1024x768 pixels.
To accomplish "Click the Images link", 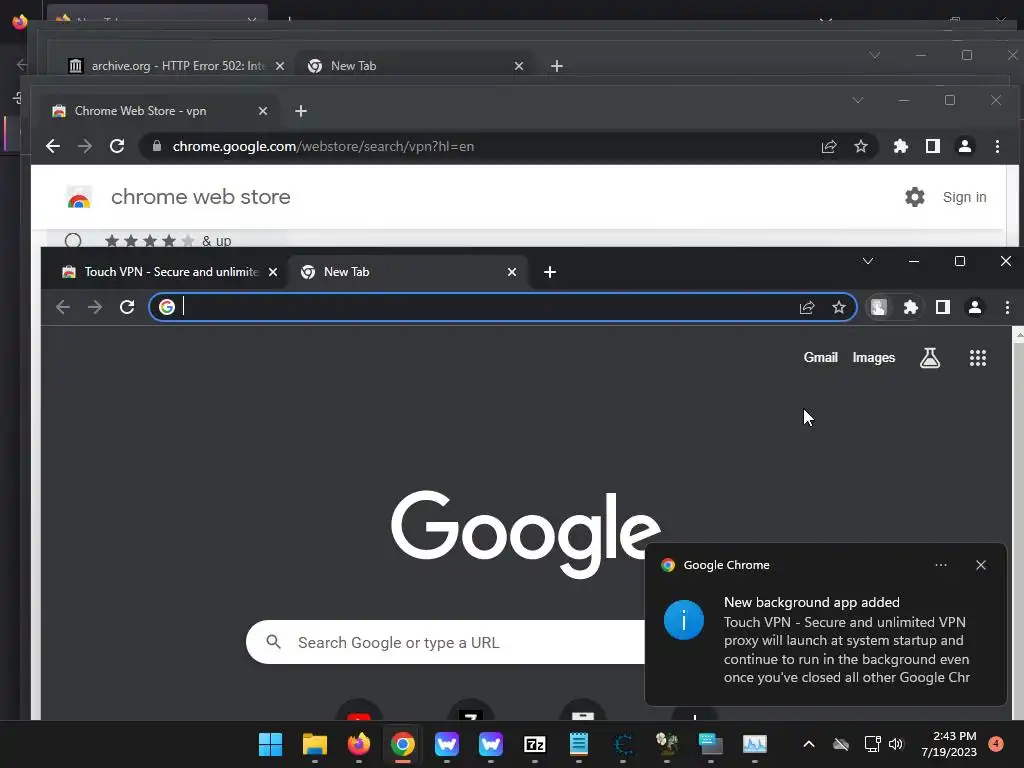I will (x=873, y=357).
